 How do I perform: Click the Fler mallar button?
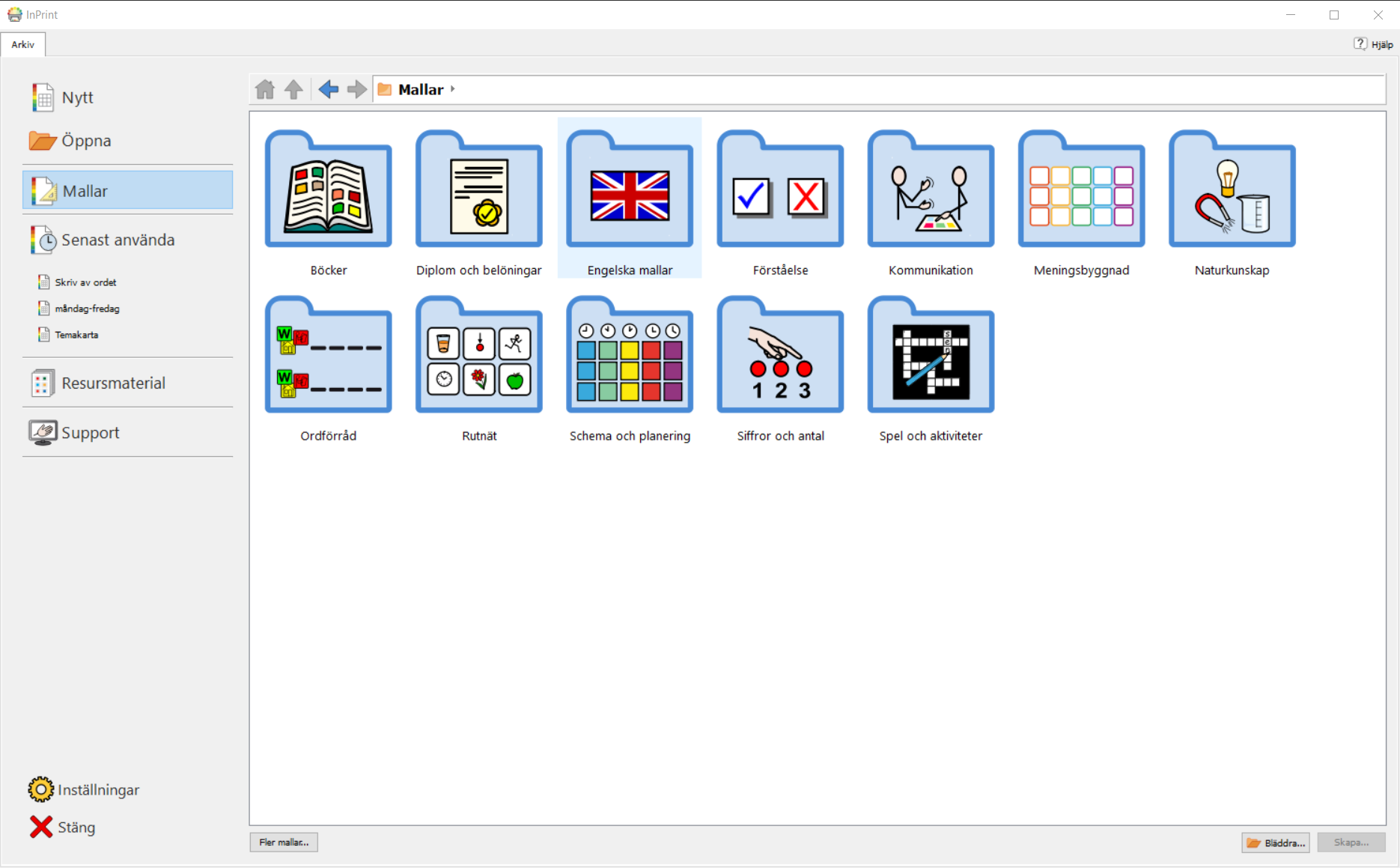pyautogui.click(x=284, y=843)
